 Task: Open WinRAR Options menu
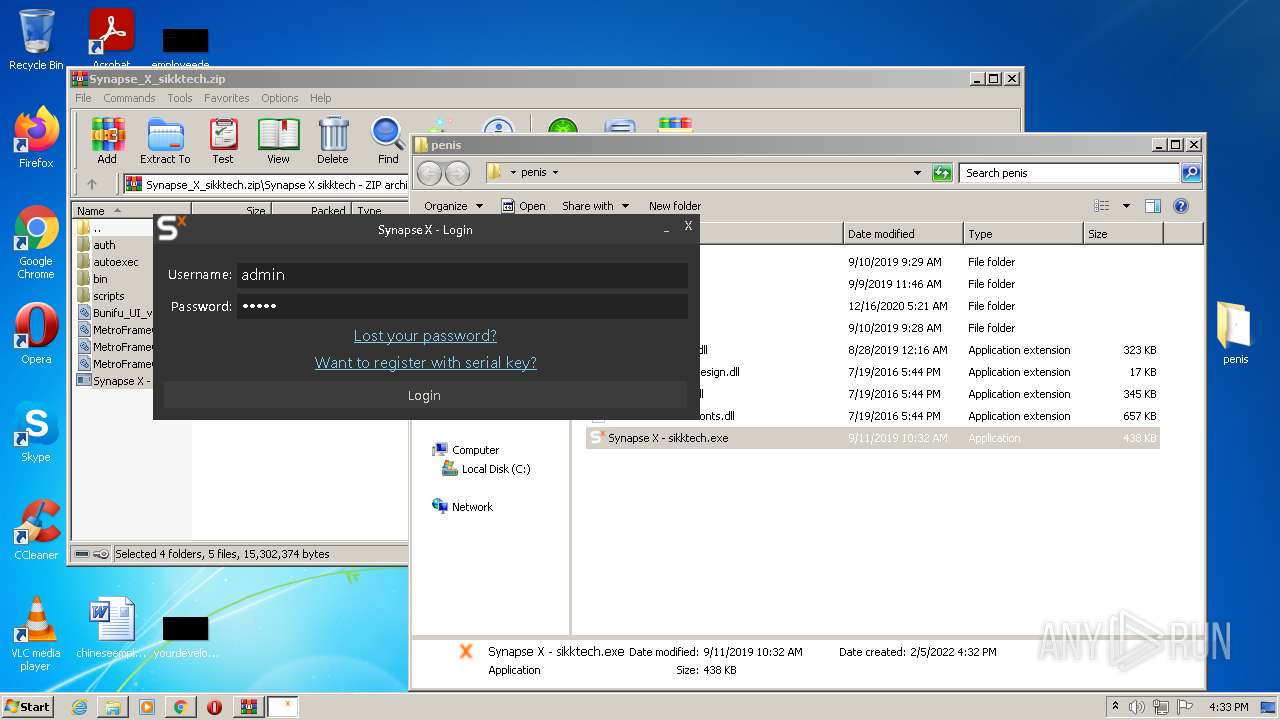point(280,98)
